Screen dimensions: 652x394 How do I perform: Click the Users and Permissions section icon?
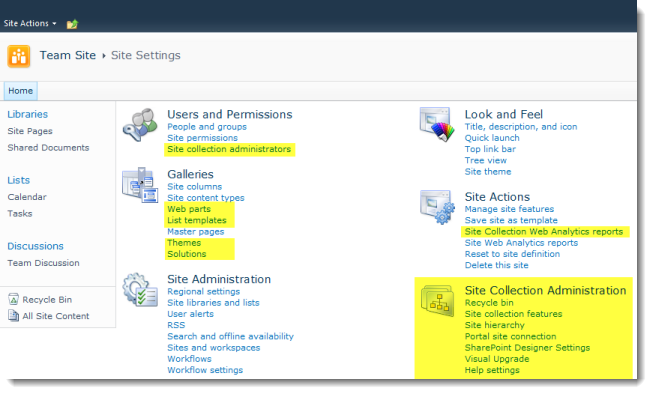point(140,125)
